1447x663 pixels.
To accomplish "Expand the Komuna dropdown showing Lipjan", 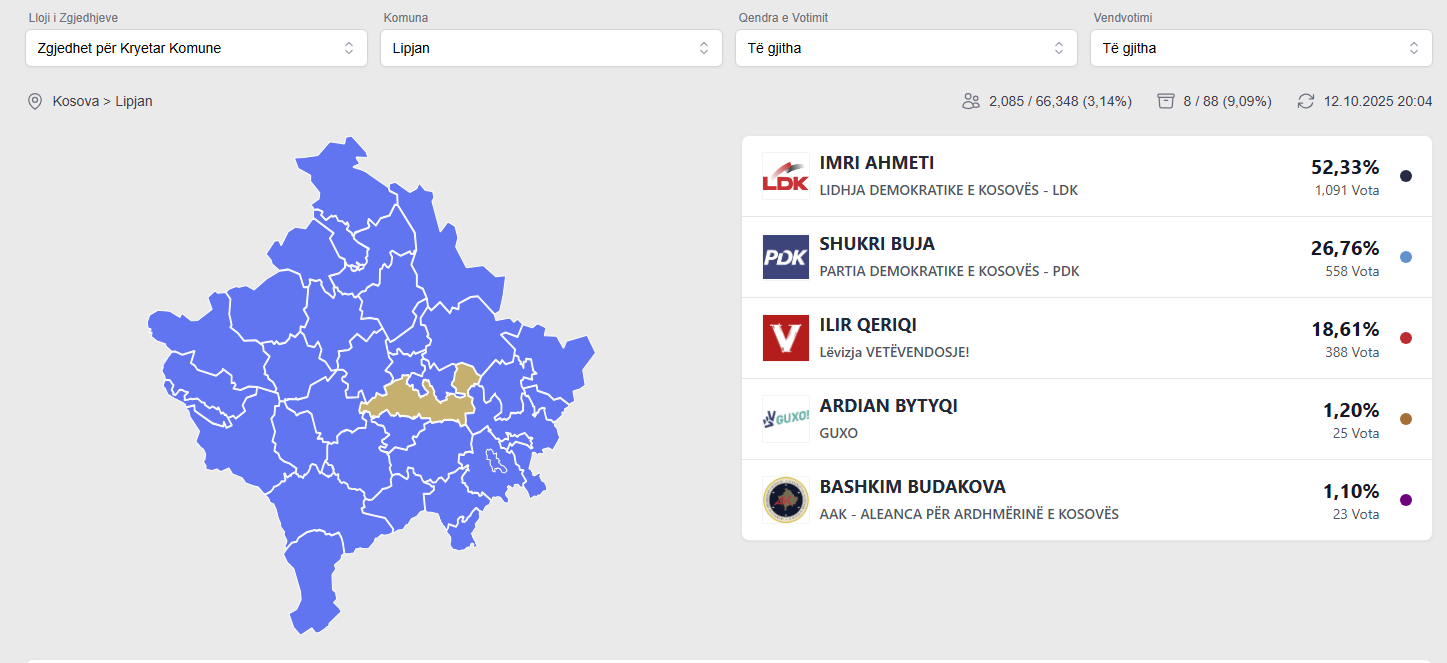I will 551,48.
